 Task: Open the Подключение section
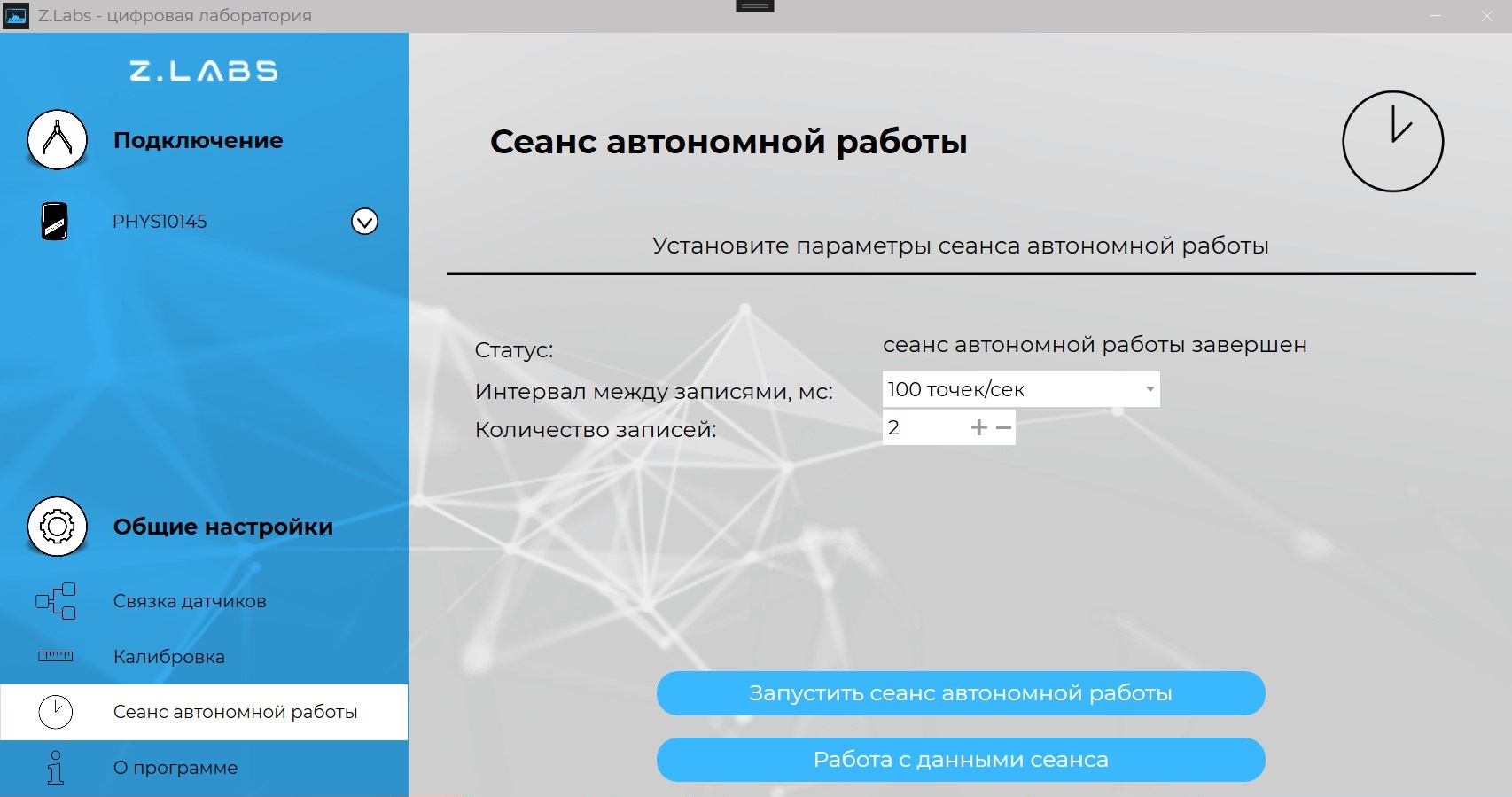click(x=199, y=140)
